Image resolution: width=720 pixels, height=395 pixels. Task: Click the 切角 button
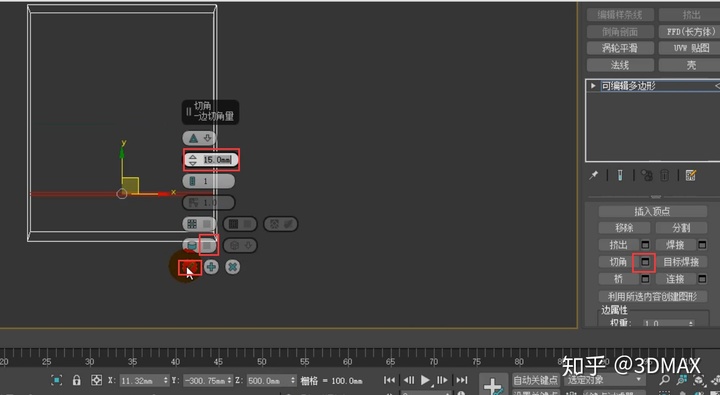pyautogui.click(x=619, y=262)
